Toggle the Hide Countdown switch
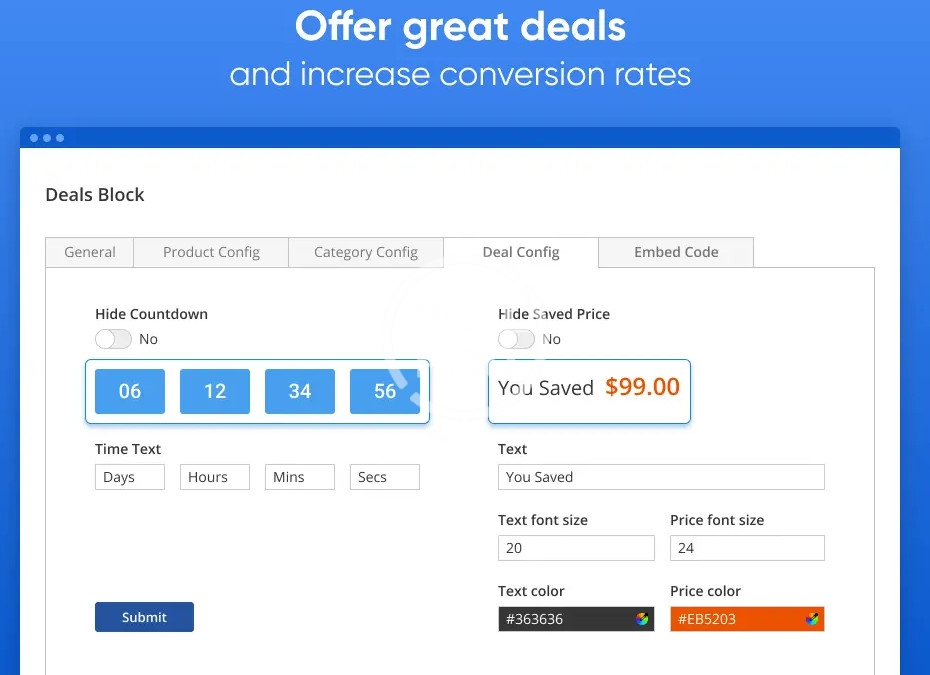Viewport: 930px width, 675px height. click(113, 339)
